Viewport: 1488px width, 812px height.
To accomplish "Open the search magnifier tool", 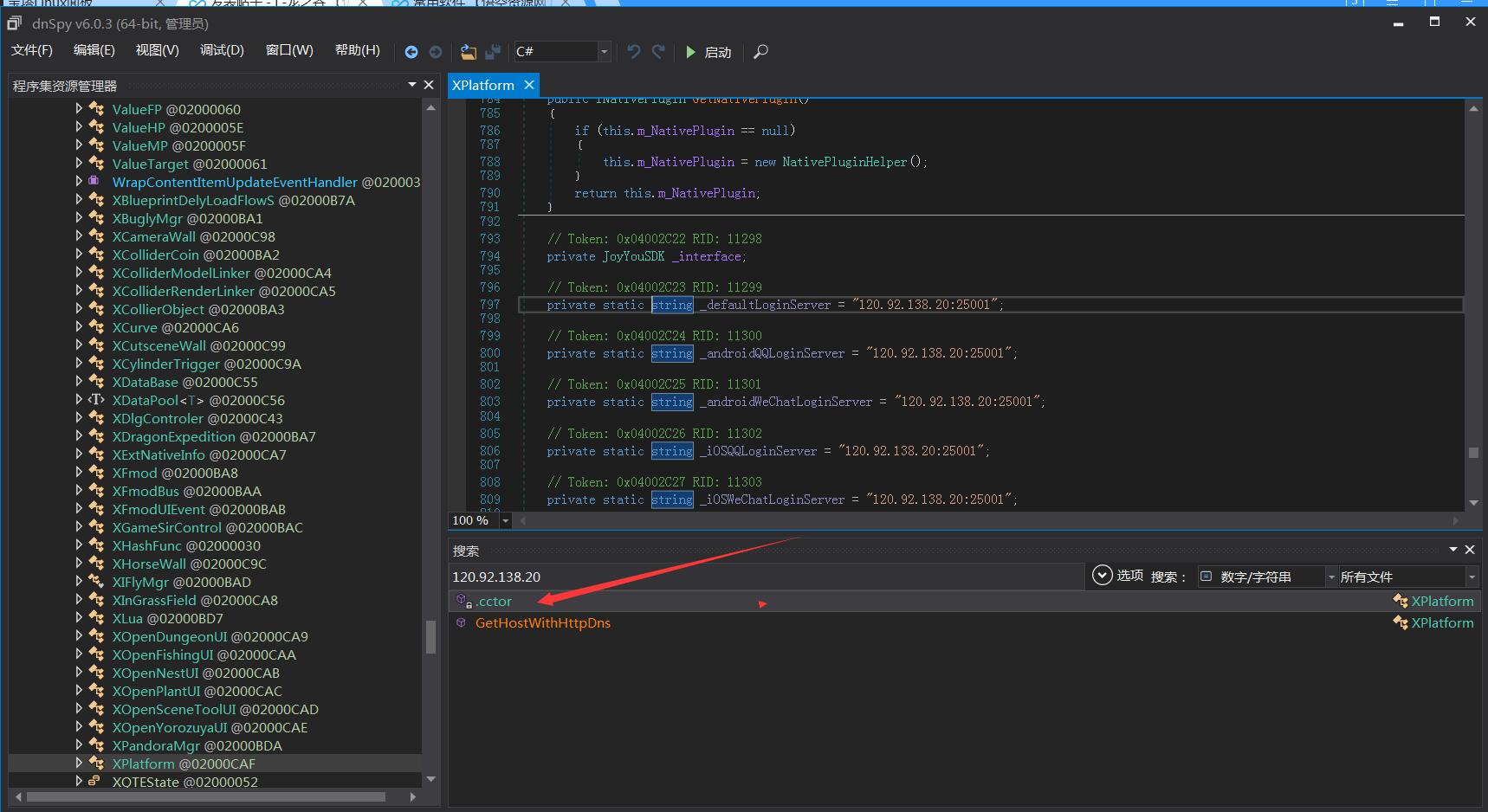I will point(760,52).
